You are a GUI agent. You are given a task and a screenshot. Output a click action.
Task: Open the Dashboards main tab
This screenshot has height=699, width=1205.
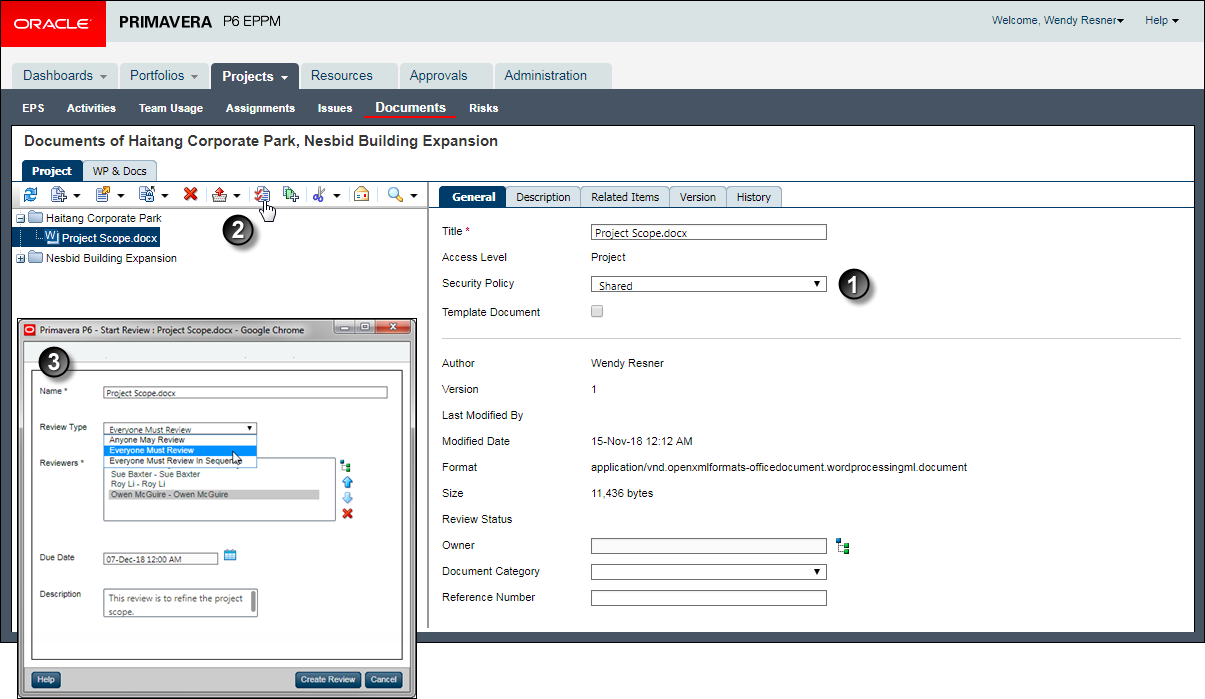tap(65, 76)
